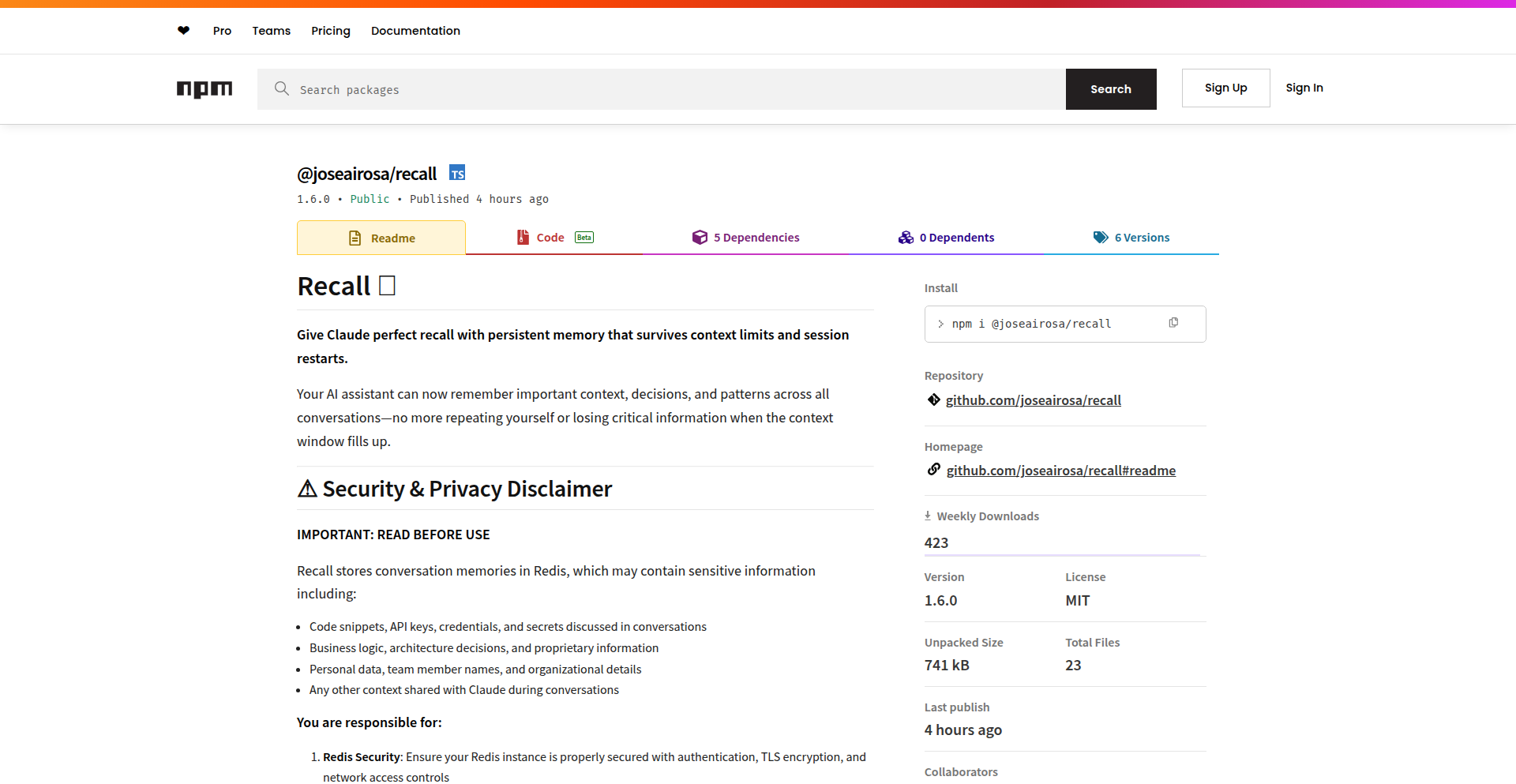1516x784 pixels.
Task: Click the git repository diamond icon
Action: pyautogui.click(x=934, y=400)
